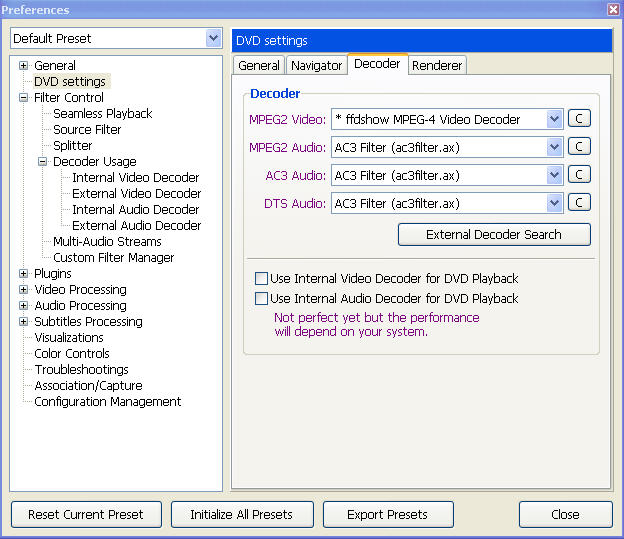Click the C button next to MPEG2 Video
The image size is (624, 539).
point(579,119)
